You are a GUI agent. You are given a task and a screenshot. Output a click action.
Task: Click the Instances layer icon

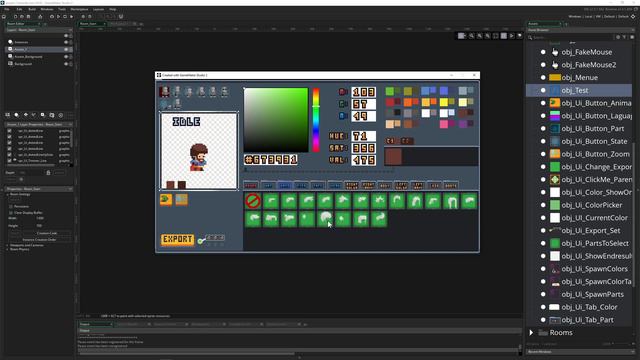click(x=10, y=42)
